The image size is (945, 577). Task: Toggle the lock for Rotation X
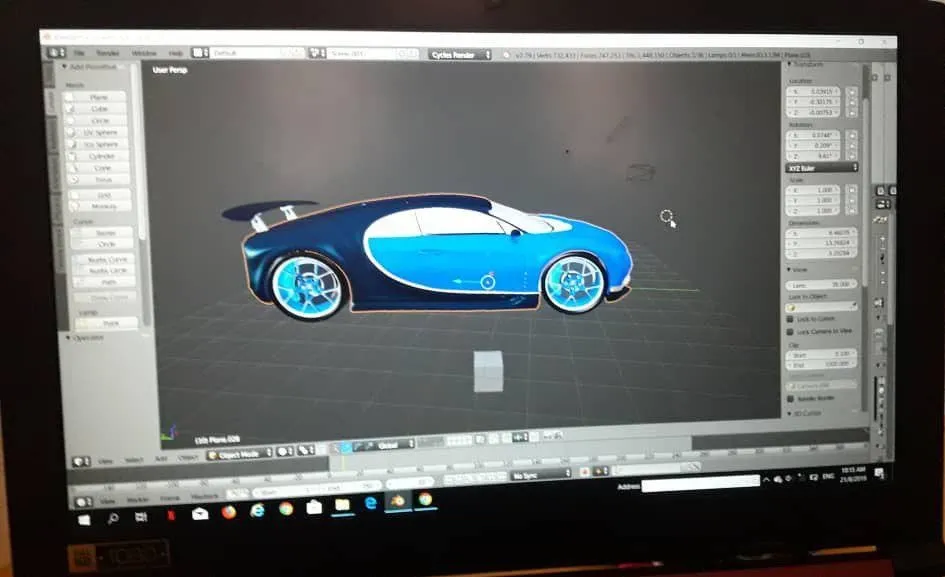(x=852, y=136)
